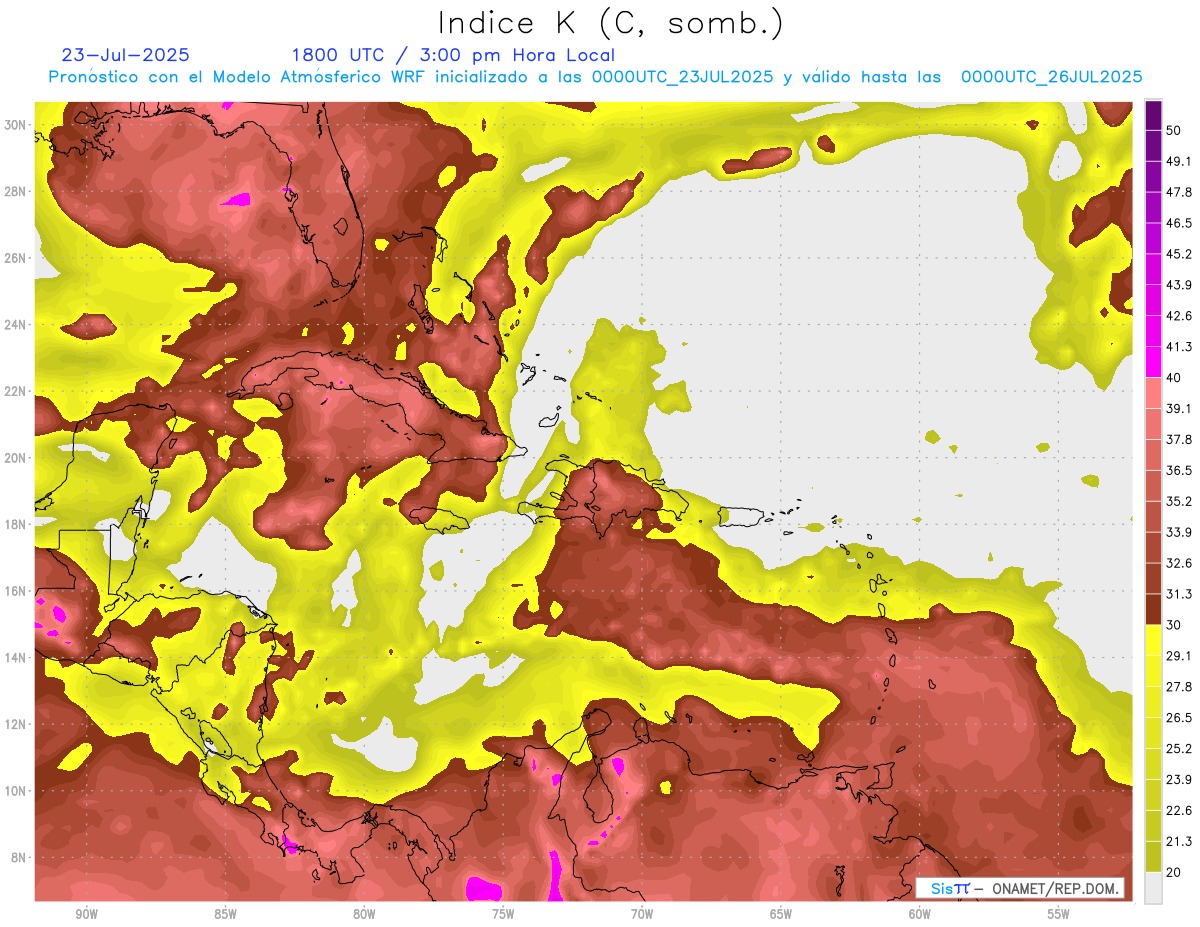Click the '14N' latitude label
Screen dimensions: 1200x927
pos(15,658)
